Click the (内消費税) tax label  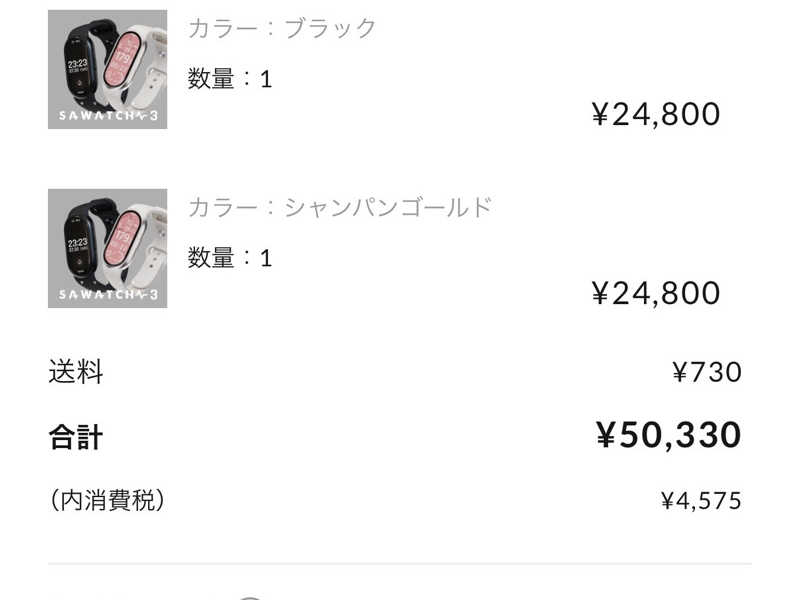click(x=107, y=500)
